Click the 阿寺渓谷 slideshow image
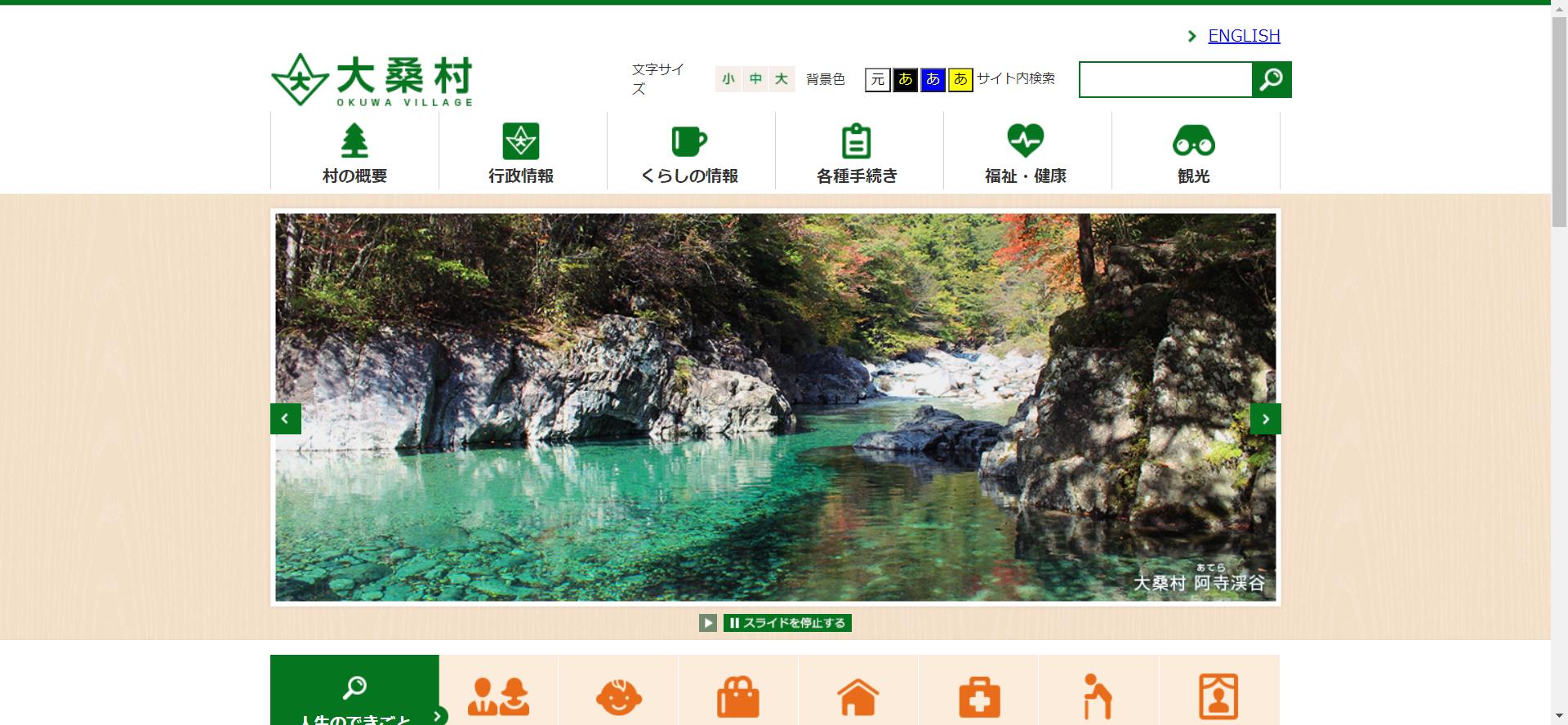Screen dimensions: 1568x725 click(x=776, y=407)
